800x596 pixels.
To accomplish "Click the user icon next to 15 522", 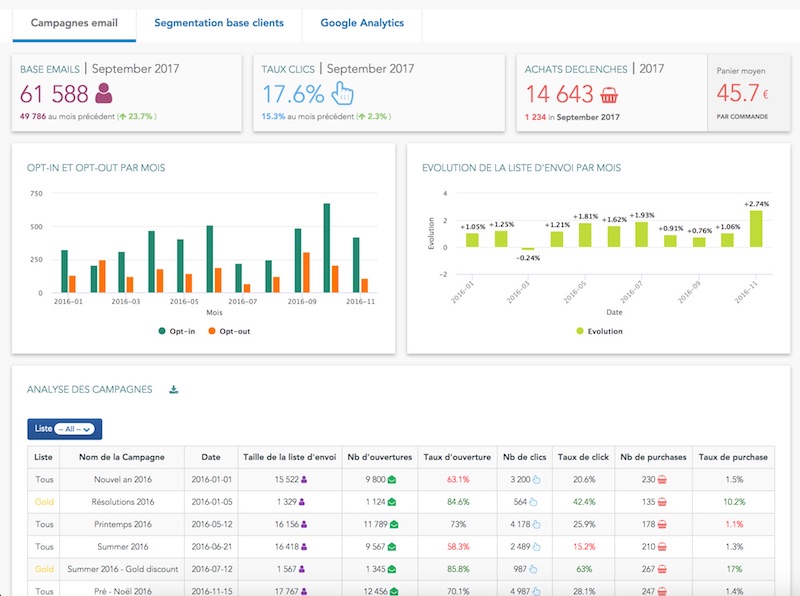I will (304, 480).
